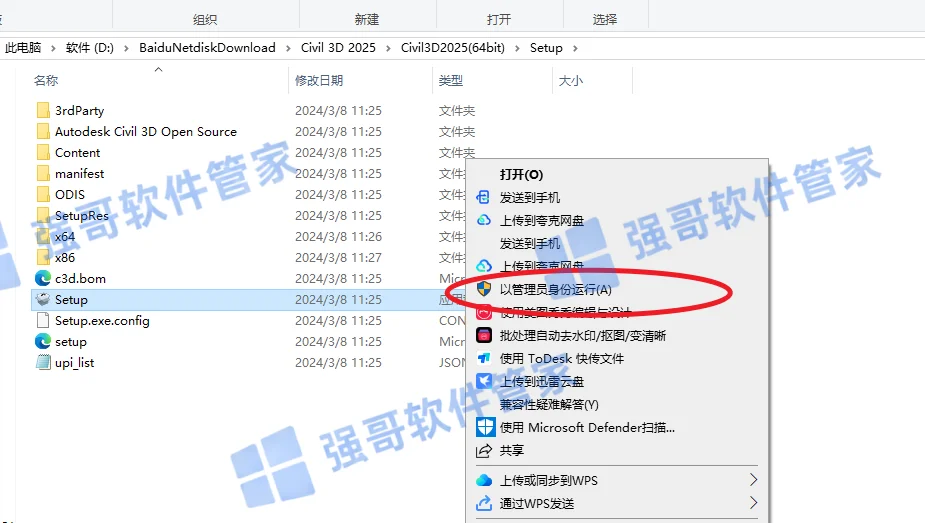Sort by 名称 column header
Viewport: 925px width, 523px height.
(x=46, y=81)
